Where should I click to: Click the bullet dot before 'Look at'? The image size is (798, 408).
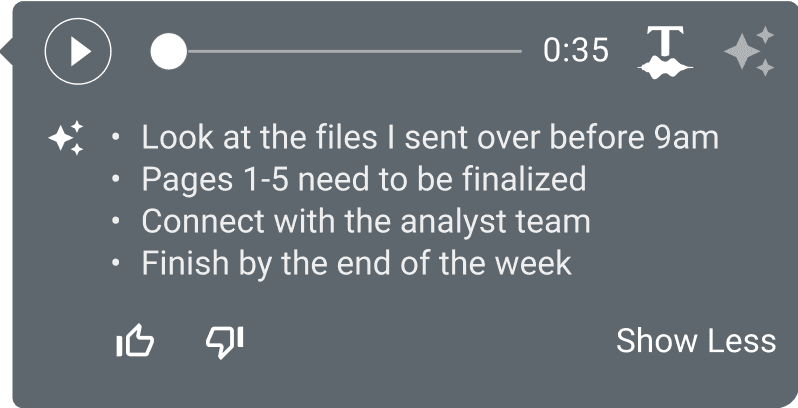tap(117, 136)
